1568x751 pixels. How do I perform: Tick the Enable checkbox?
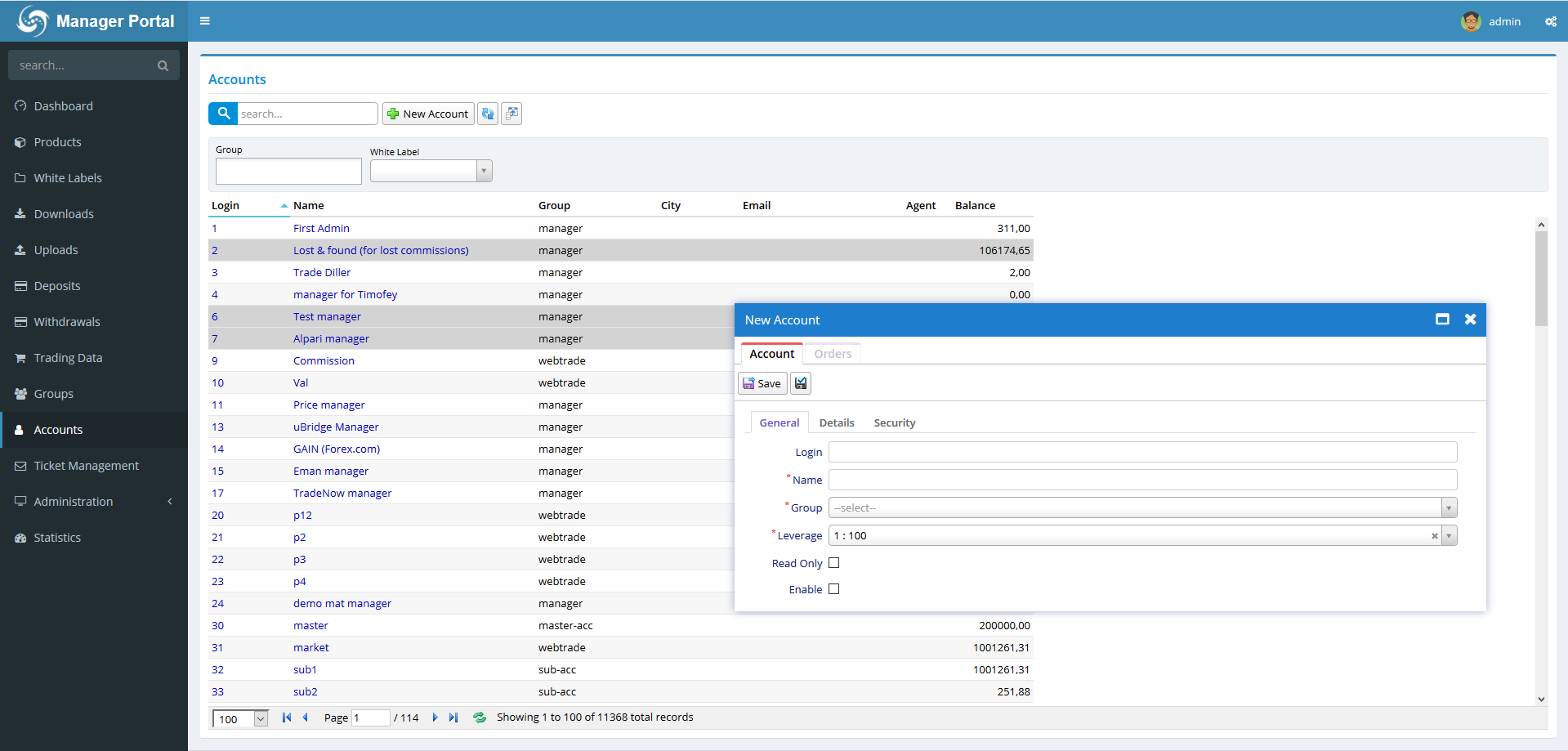point(833,589)
